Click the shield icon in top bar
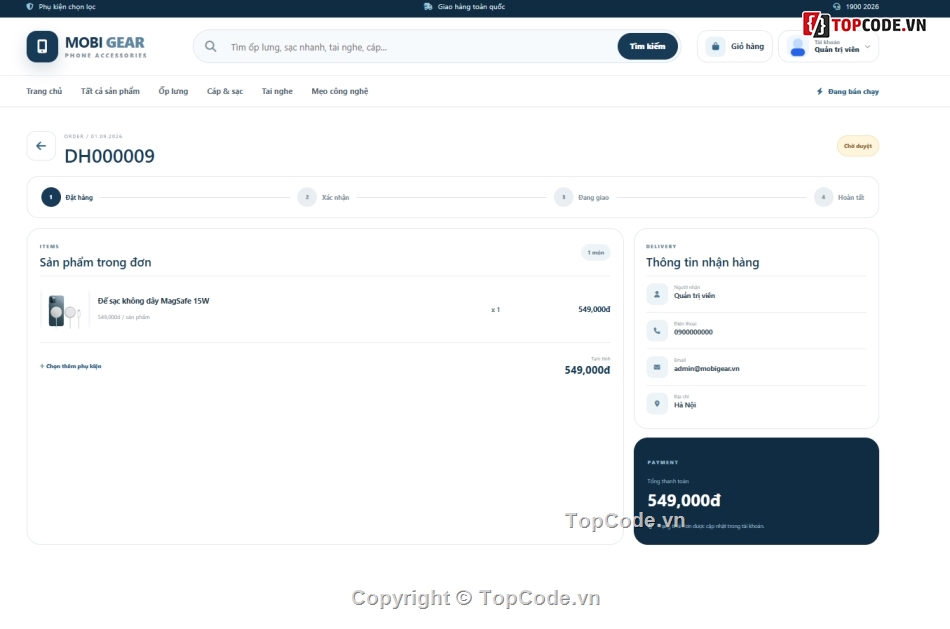 [x=30, y=7]
